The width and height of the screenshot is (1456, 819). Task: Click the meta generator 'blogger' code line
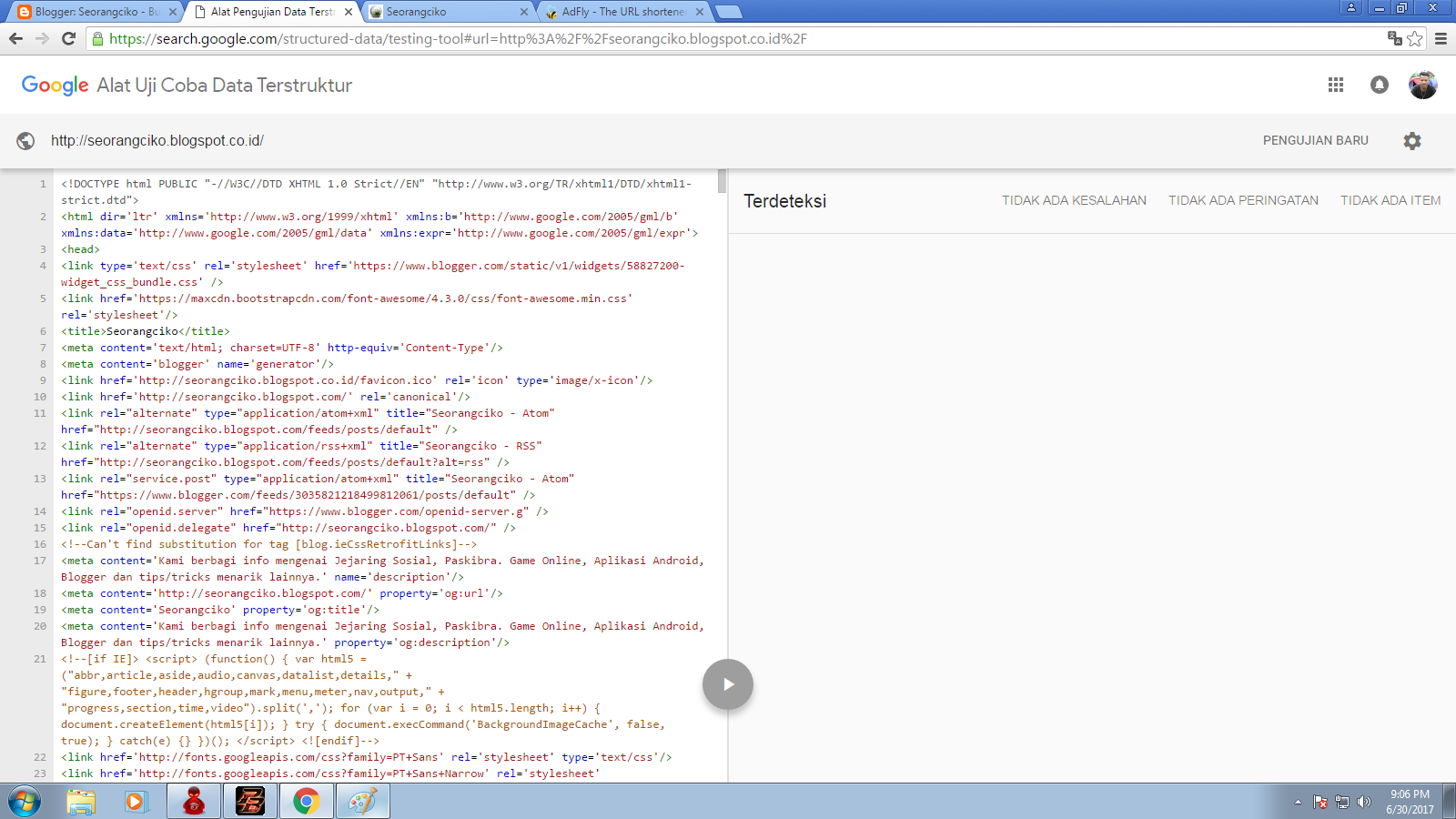click(197, 364)
